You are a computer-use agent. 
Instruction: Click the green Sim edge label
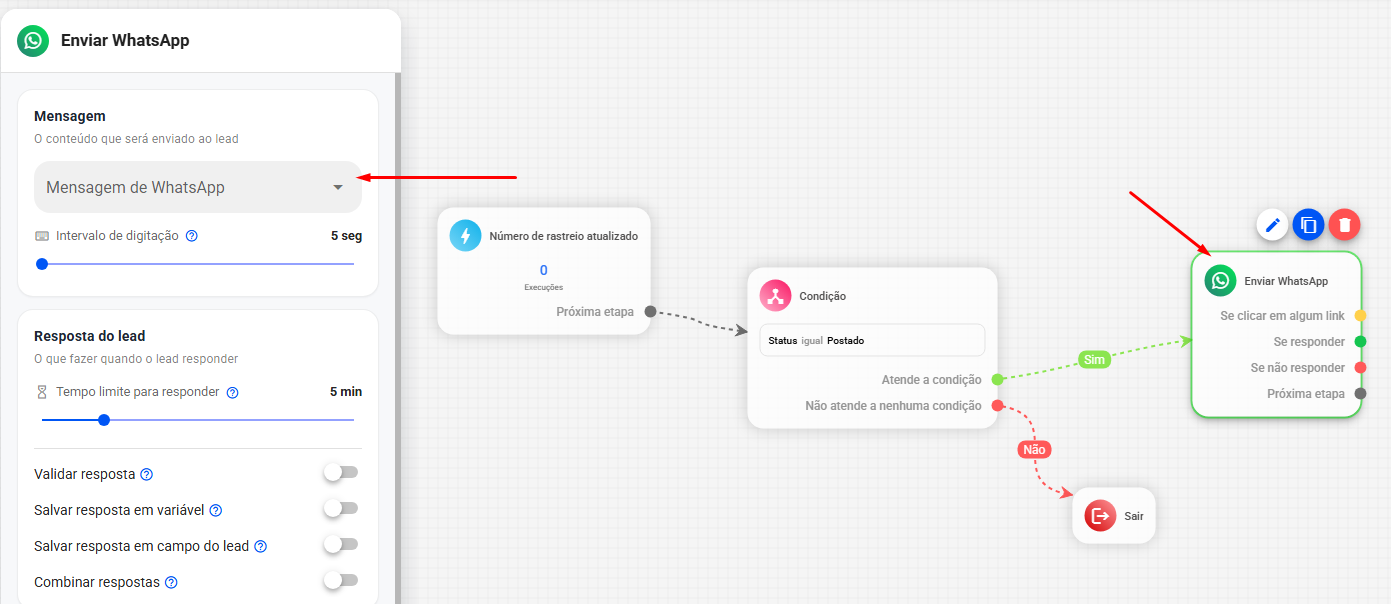(1094, 359)
